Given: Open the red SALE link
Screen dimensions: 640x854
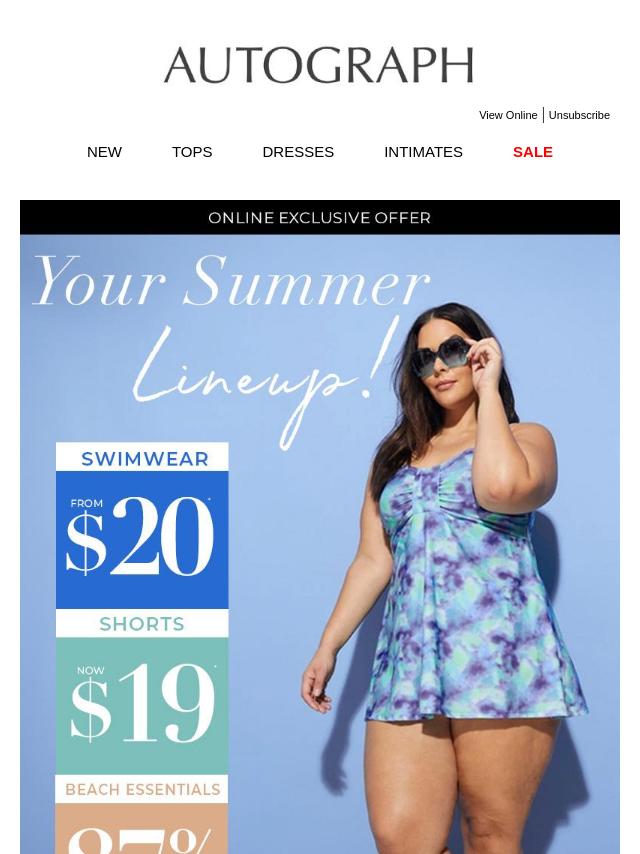Looking at the screenshot, I should (533, 152).
